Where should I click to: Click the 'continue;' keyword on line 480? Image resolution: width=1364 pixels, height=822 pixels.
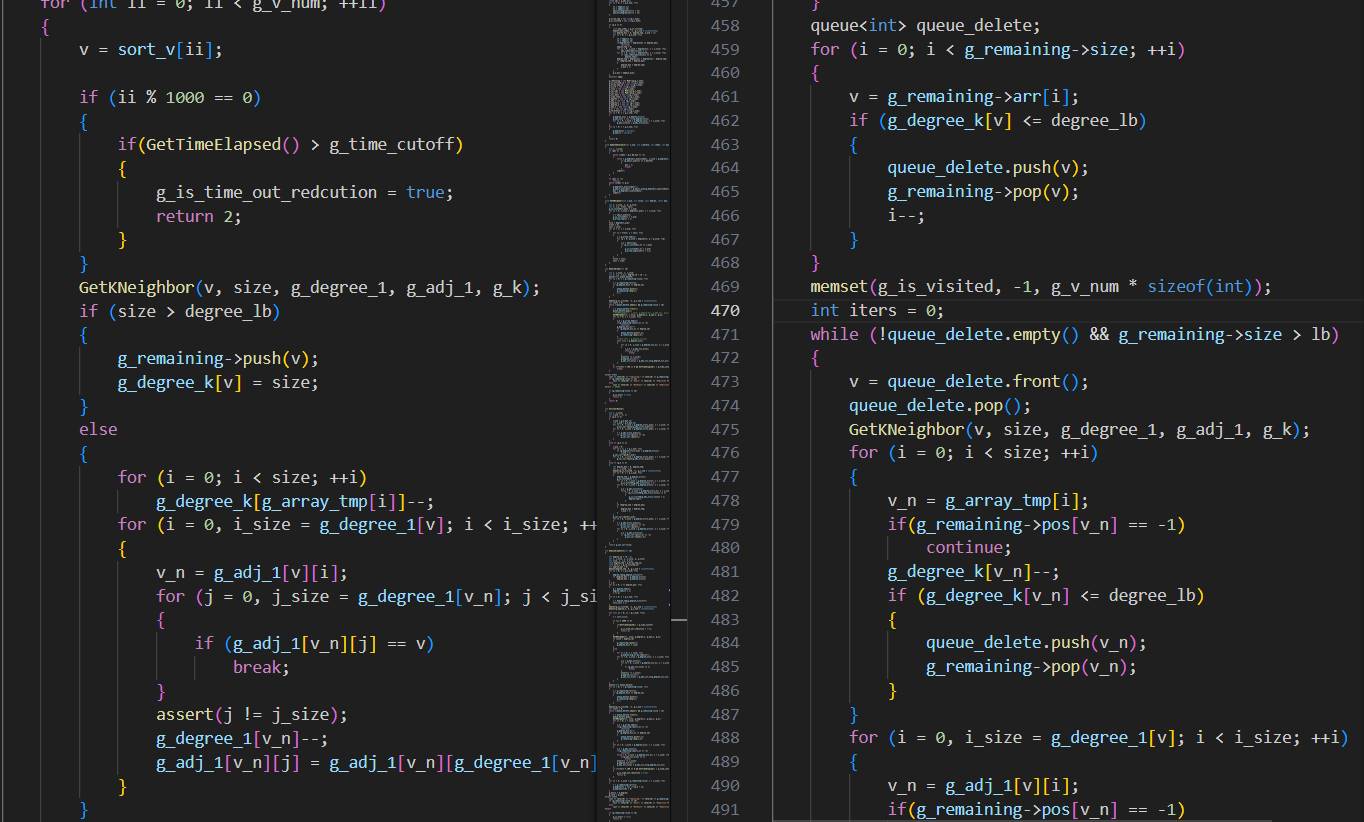tap(968, 548)
